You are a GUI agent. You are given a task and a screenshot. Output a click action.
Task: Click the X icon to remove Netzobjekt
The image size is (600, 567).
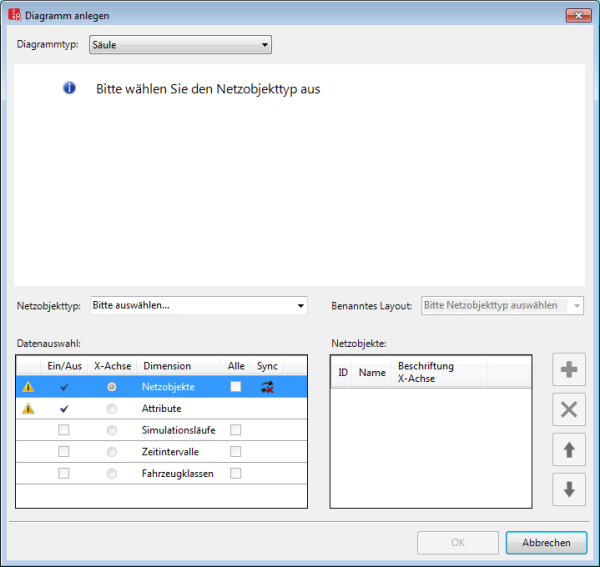pyautogui.click(x=569, y=409)
